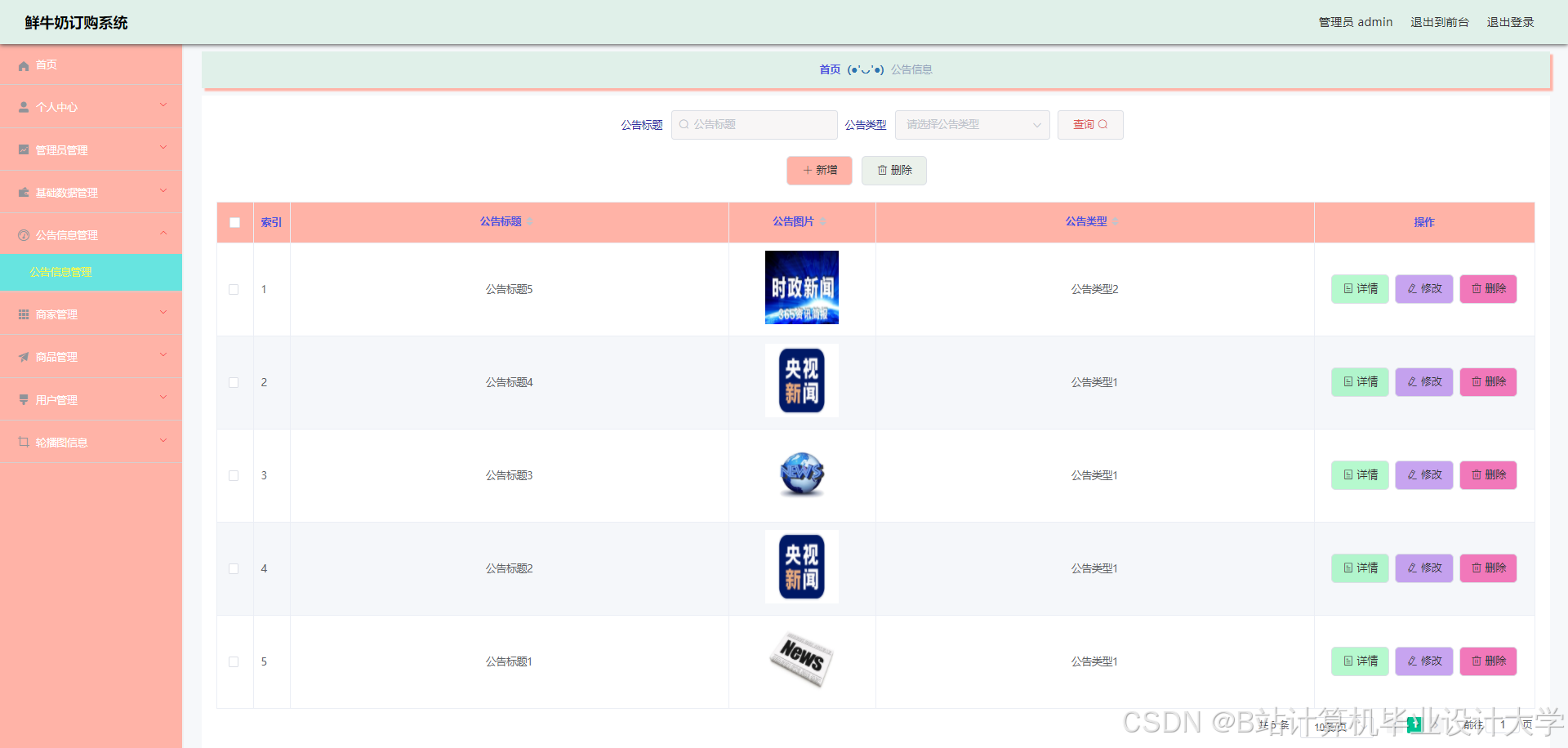Image resolution: width=1568 pixels, height=748 pixels.
Task: Expand the 商家管理 chevron
Action: point(163,313)
